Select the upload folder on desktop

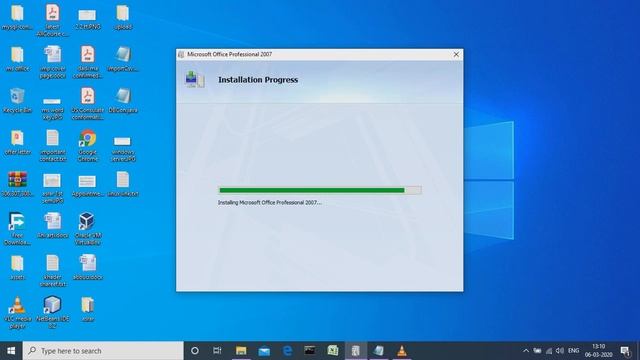tap(123, 17)
